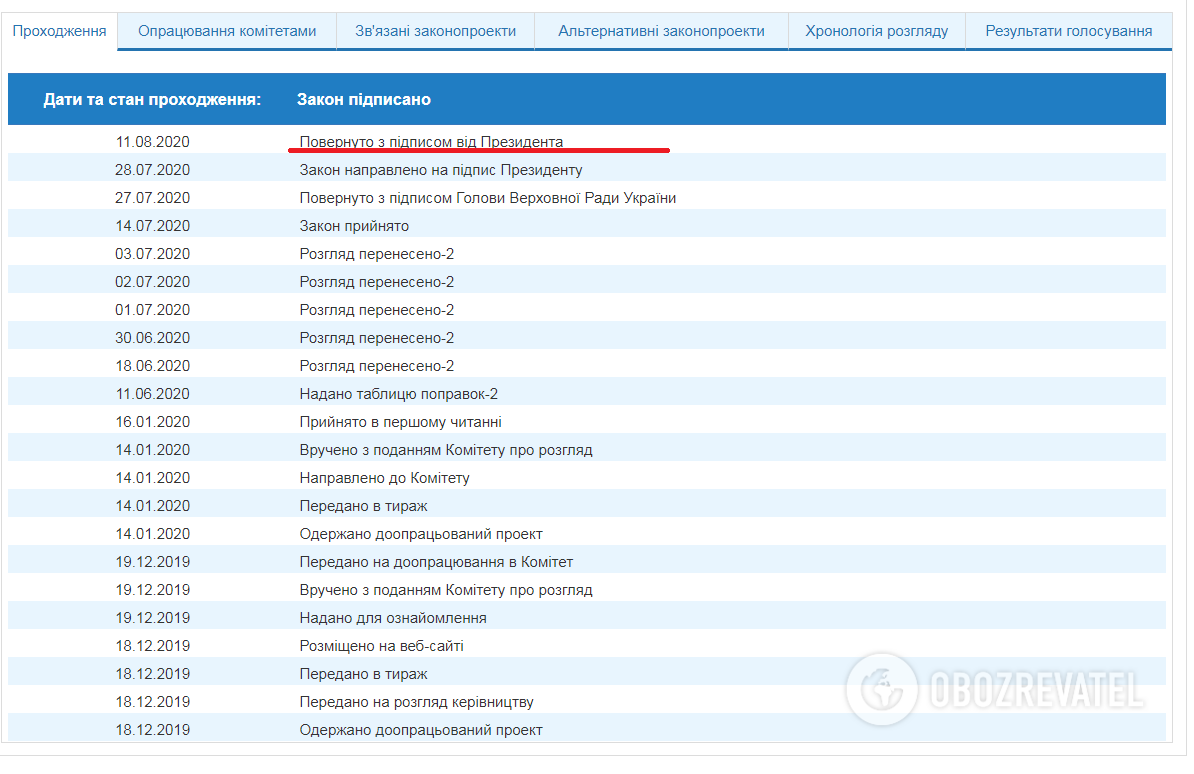Click the date 11.08.2020
The height and width of the screenshot is (774, 1194).
tap(152, 142)
